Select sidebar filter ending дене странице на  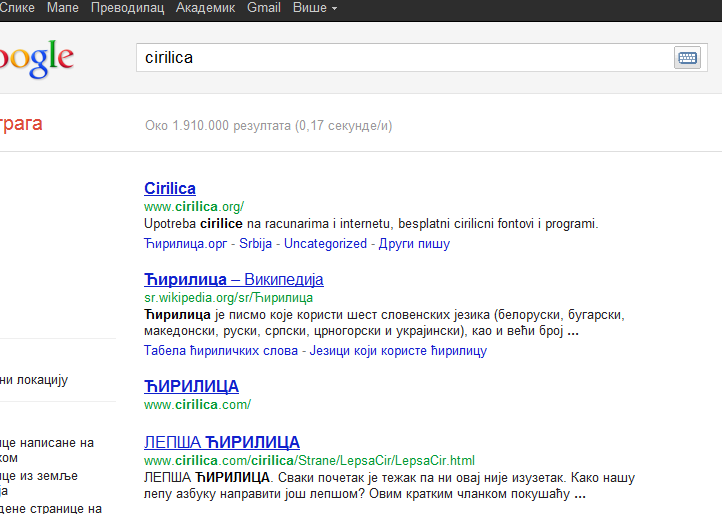pyautogui.click(x=51, y=508)
